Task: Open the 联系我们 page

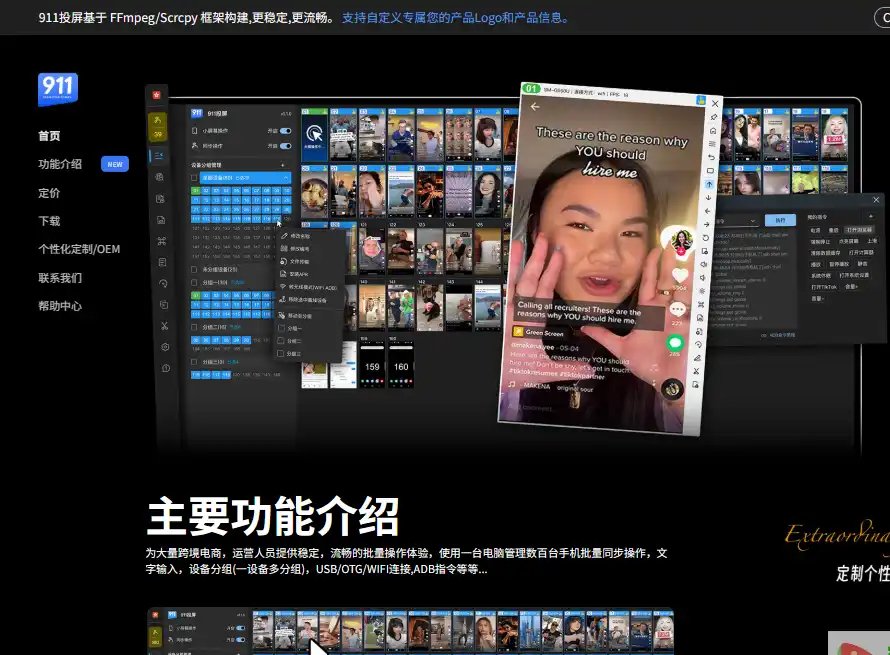Action: click(x=60, y=278)
